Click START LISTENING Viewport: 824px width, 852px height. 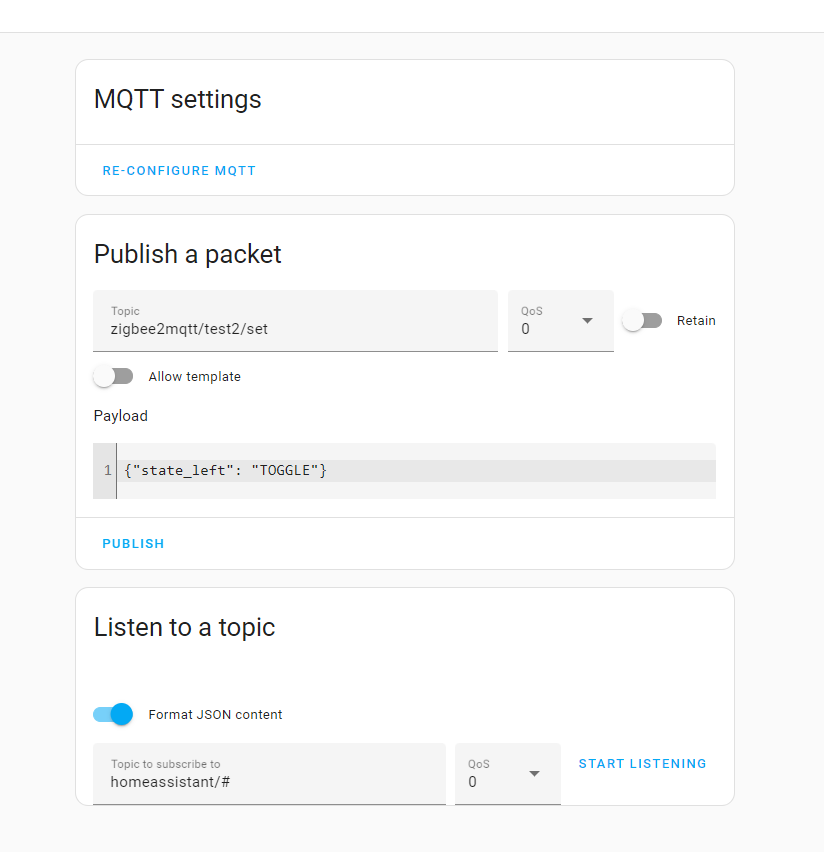tap(642, 764)
